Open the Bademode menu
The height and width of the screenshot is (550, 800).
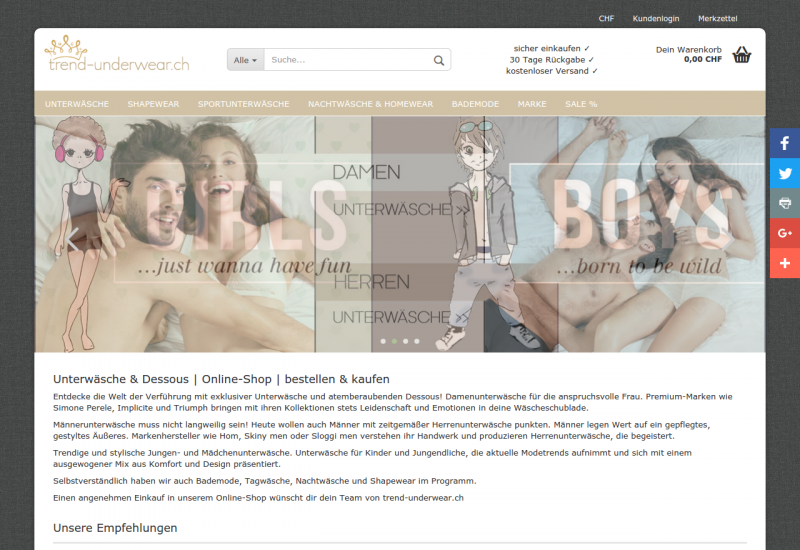[x=475, y=104]
